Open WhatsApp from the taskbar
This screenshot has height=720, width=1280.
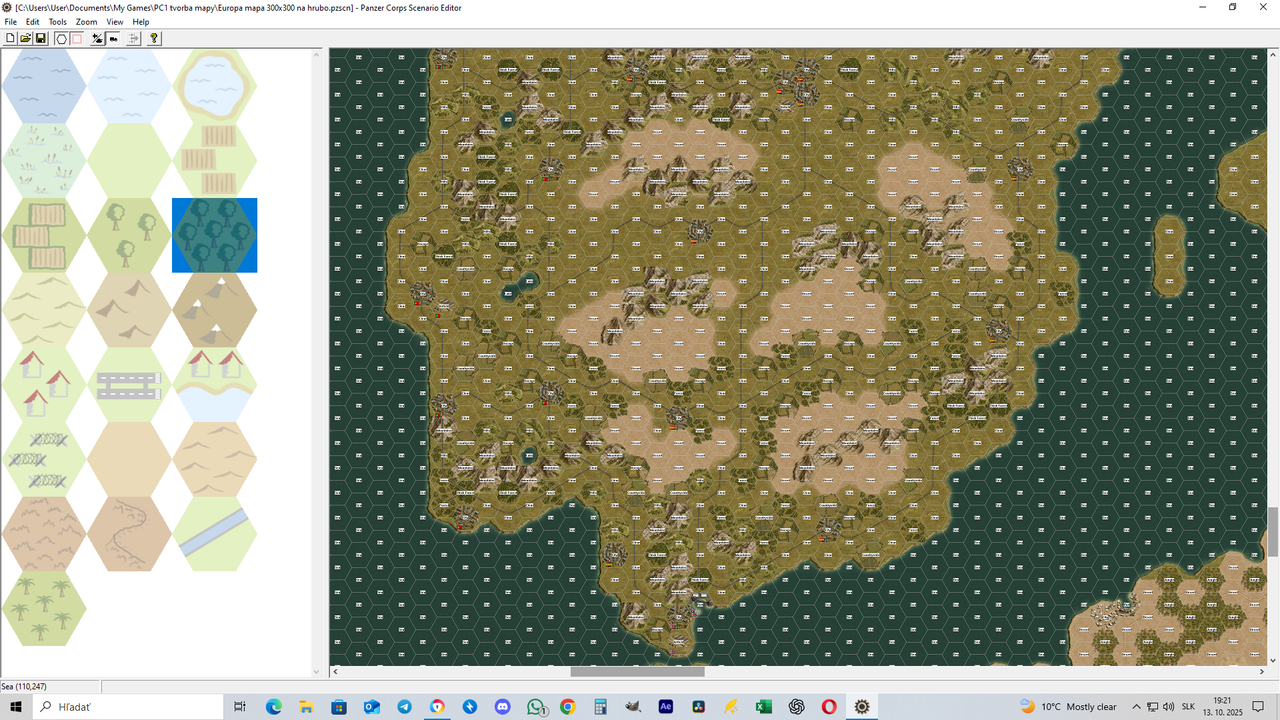click(x=536, y=706)
